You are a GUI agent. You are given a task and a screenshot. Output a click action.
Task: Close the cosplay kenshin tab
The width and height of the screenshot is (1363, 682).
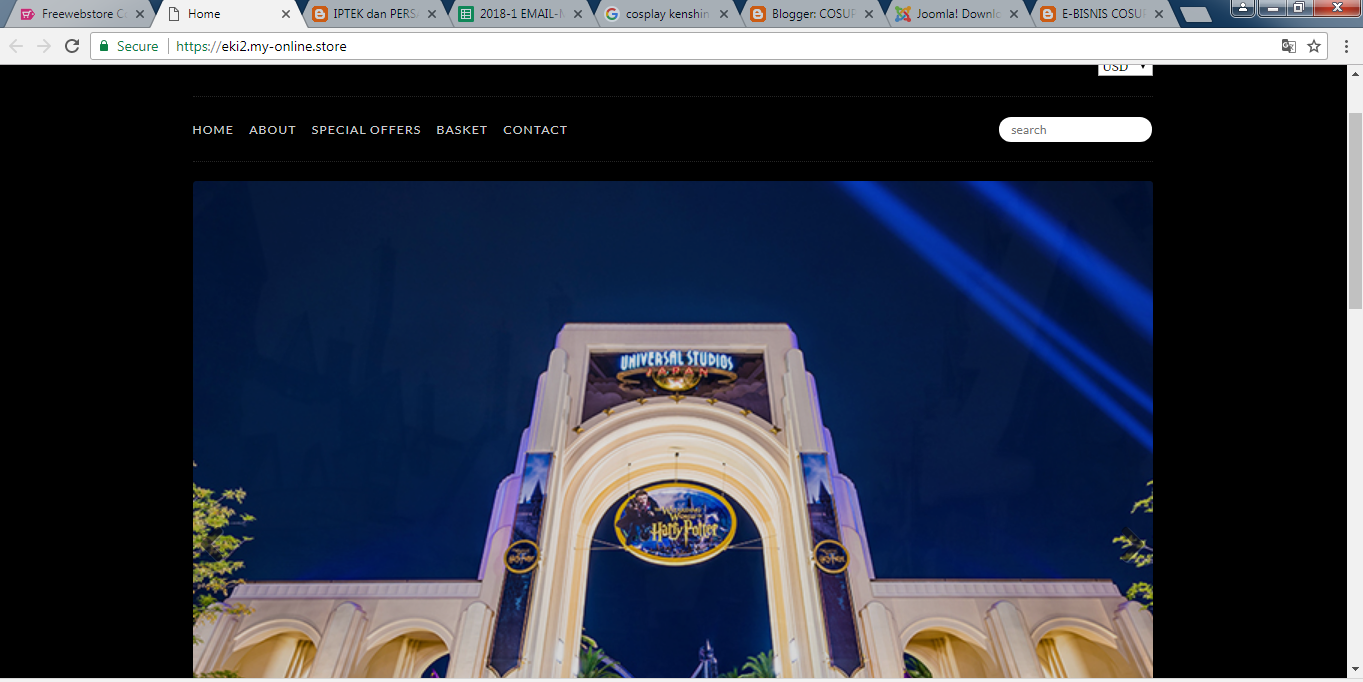click(724, 14)
